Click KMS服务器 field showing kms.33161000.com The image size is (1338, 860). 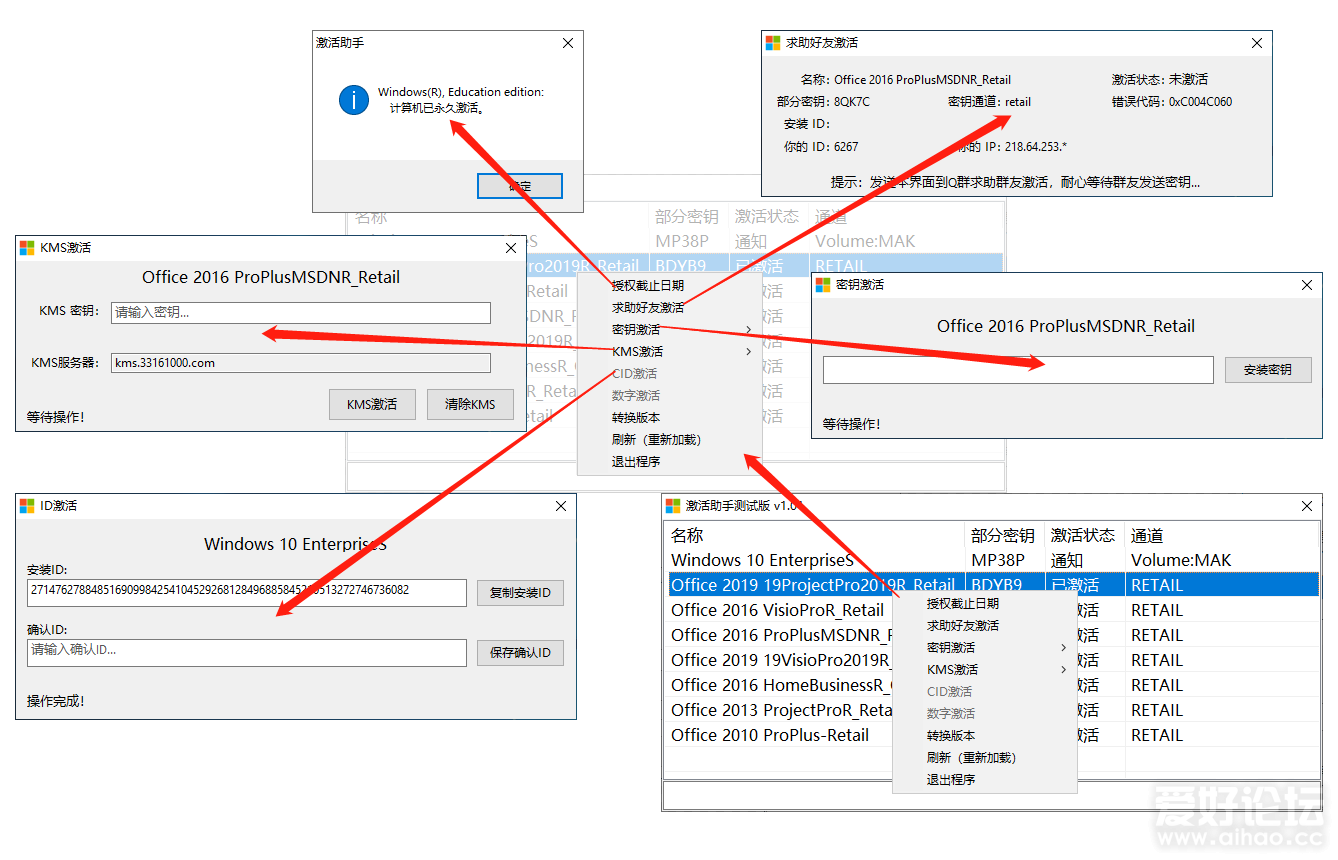pyautogui.click(x=301, y=363)
